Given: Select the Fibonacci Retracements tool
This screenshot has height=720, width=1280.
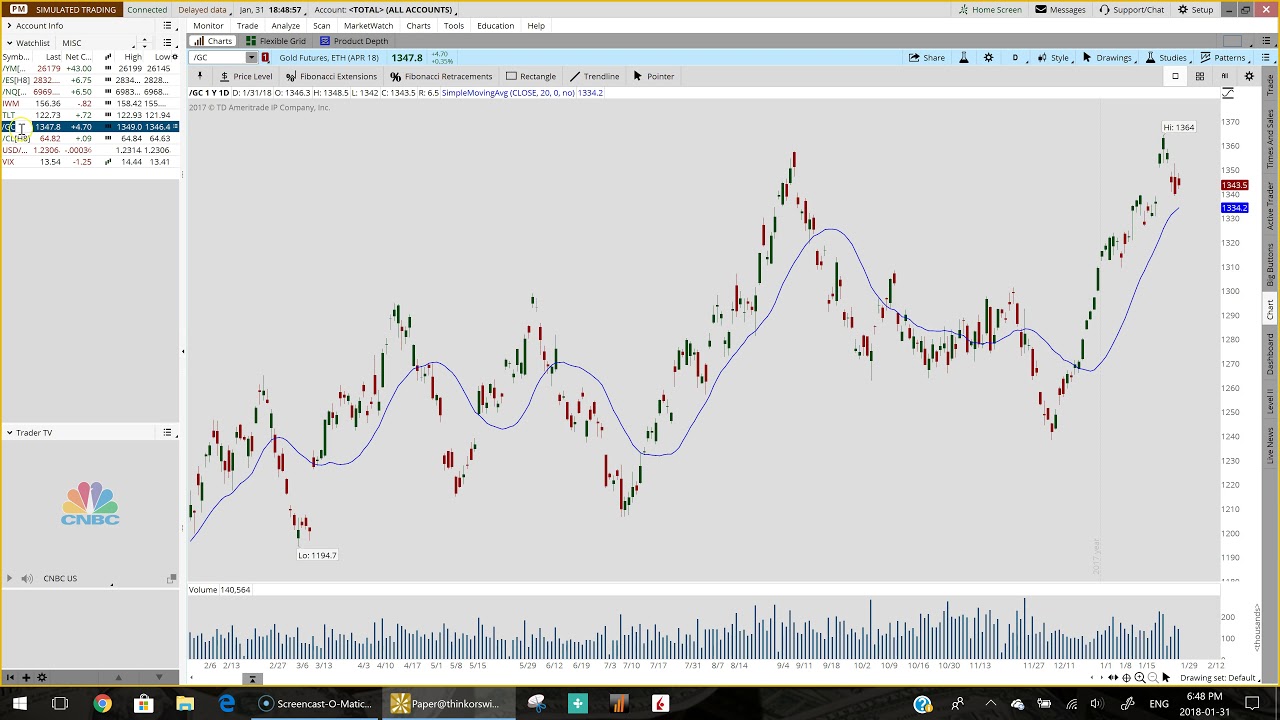Looking at the screenshot, I should (441, 76).
